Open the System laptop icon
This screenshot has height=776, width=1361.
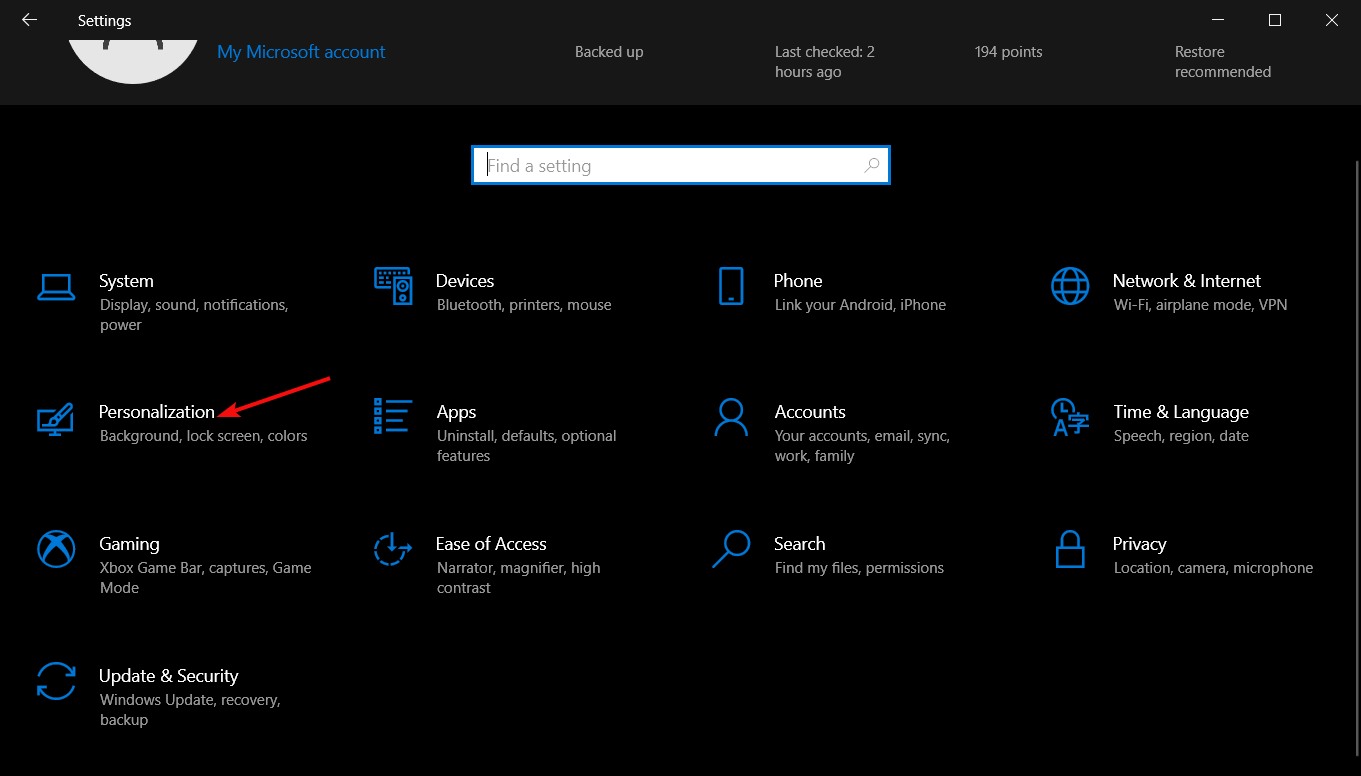(x=56, y=287)
